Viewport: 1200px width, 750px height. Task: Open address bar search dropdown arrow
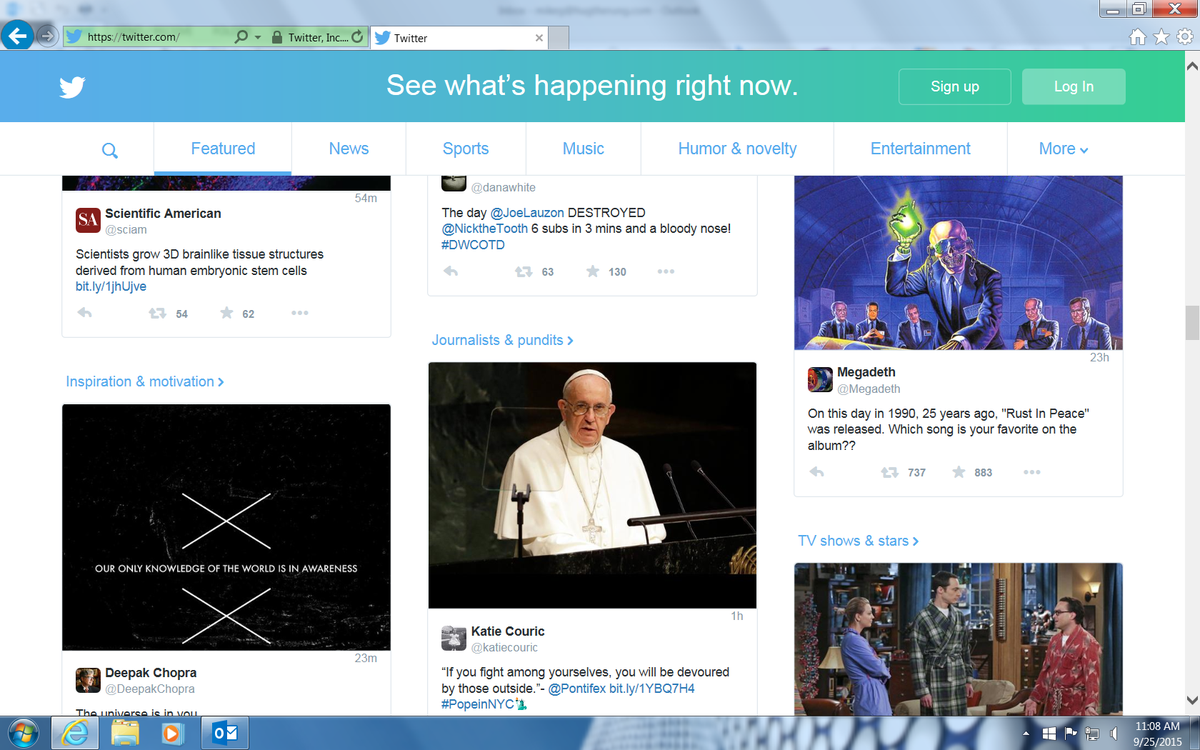259,37
